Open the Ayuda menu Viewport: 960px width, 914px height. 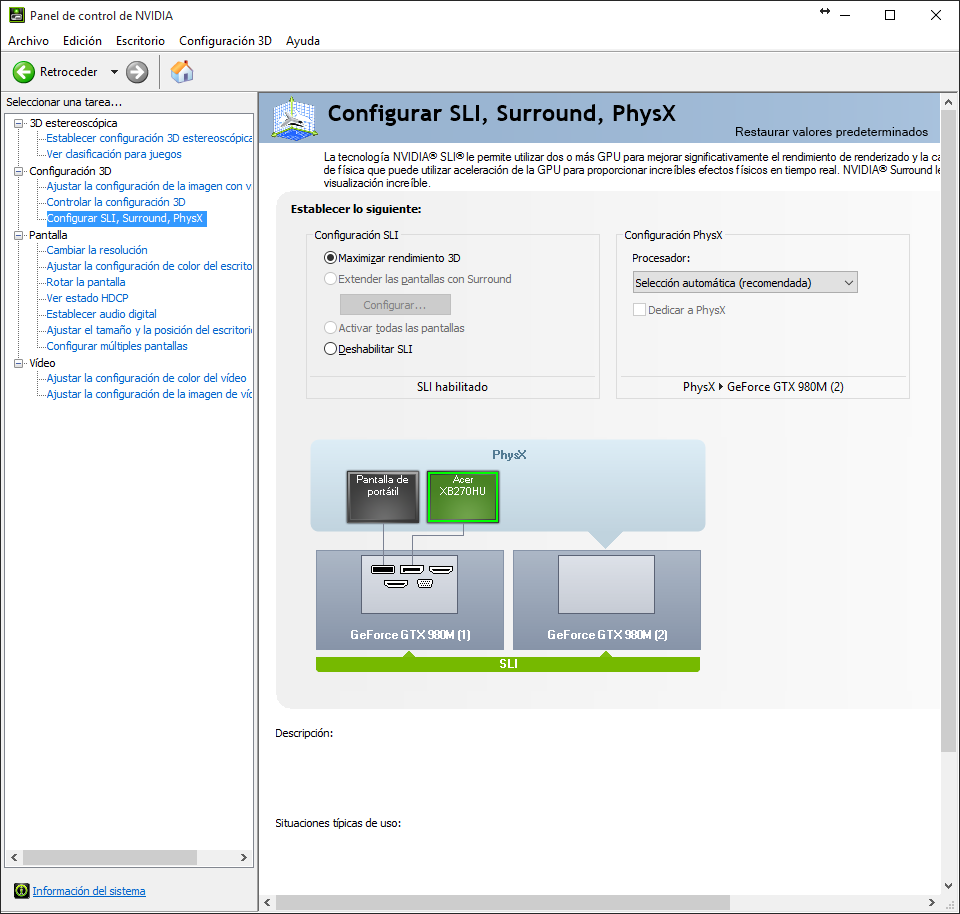(302, 40)
